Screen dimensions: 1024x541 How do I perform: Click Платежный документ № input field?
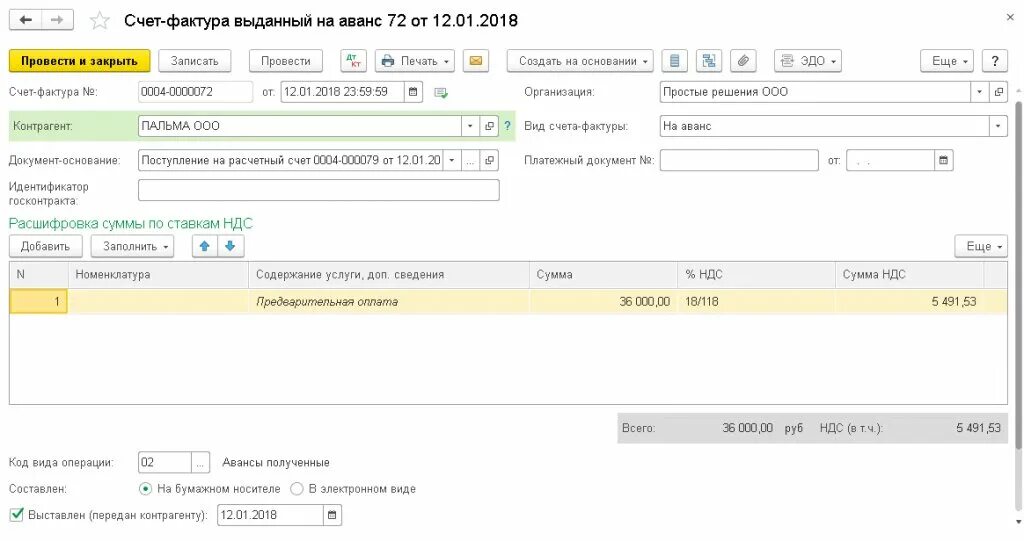pyautogui.click(x=739, y=160)
